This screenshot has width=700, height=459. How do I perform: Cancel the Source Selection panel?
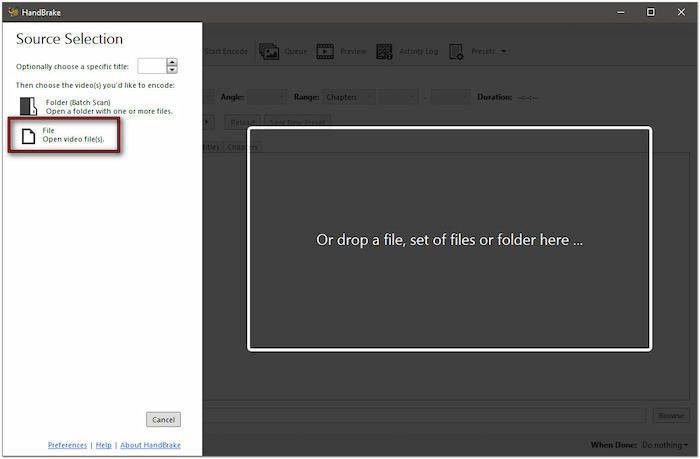[x=163, y=420]
